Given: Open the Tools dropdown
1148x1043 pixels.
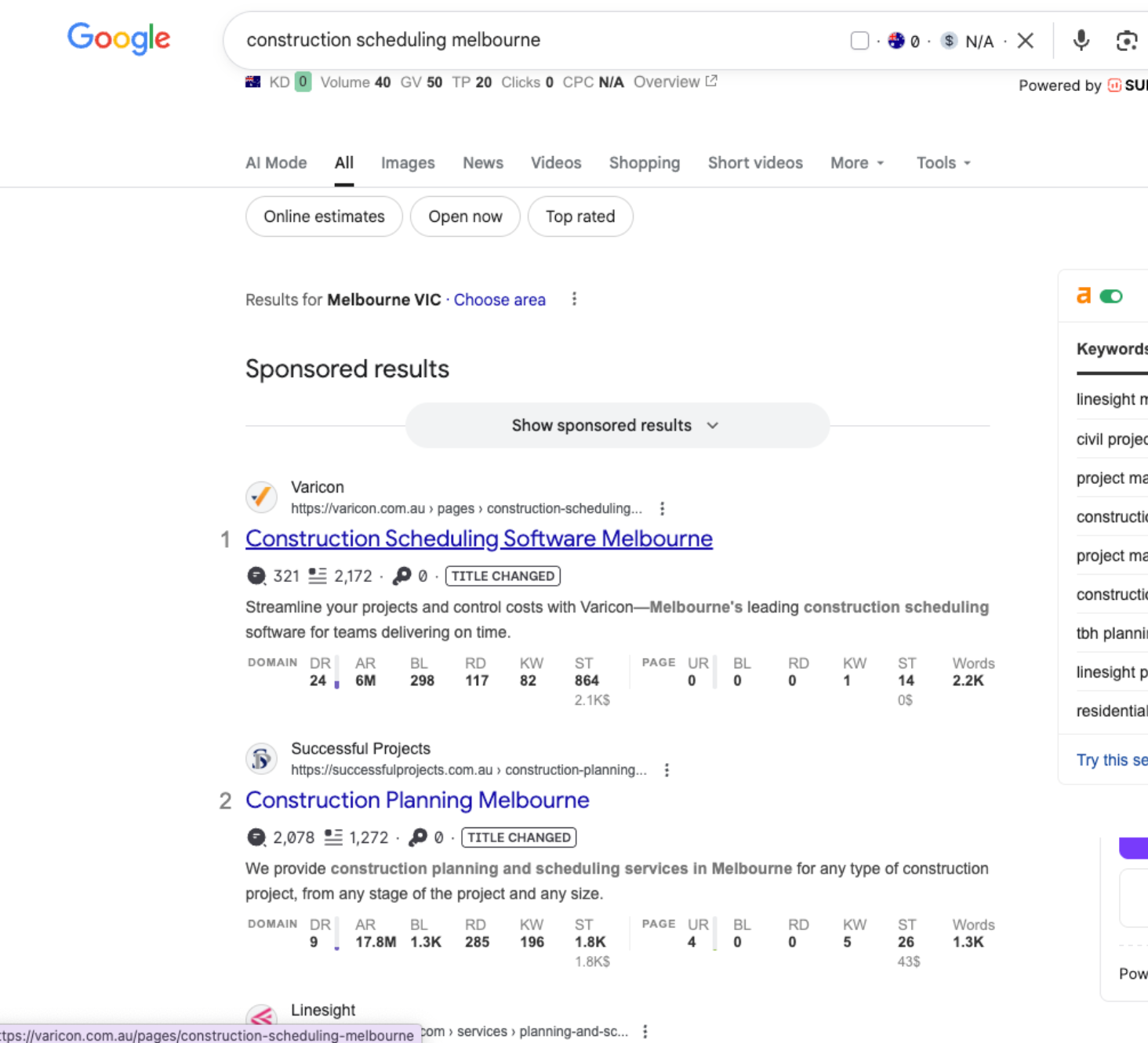Looking at the screenshot, I should (943, 162).
